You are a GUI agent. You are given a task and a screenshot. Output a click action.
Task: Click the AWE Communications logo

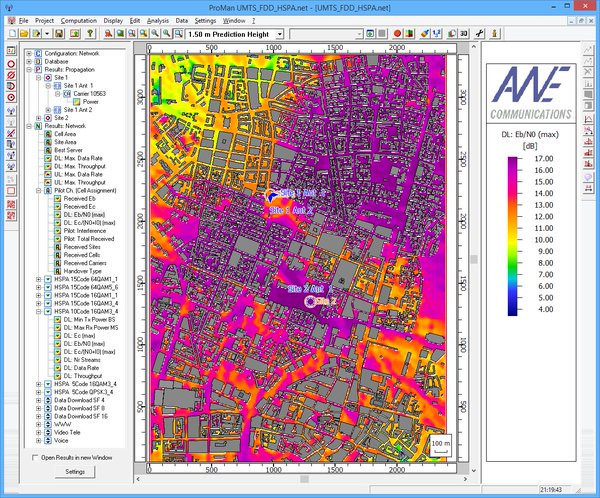click(531, 91)
